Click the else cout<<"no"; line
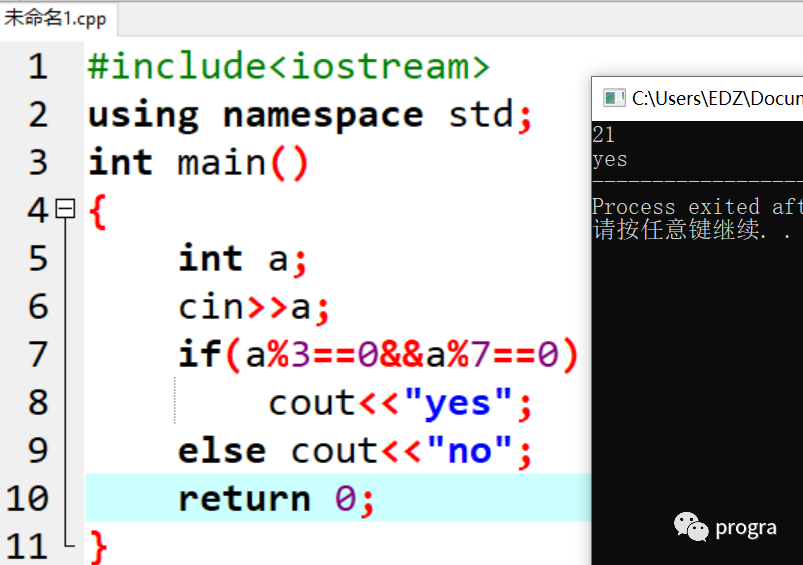This screenshot has height=565, width=803. (355, 451)
